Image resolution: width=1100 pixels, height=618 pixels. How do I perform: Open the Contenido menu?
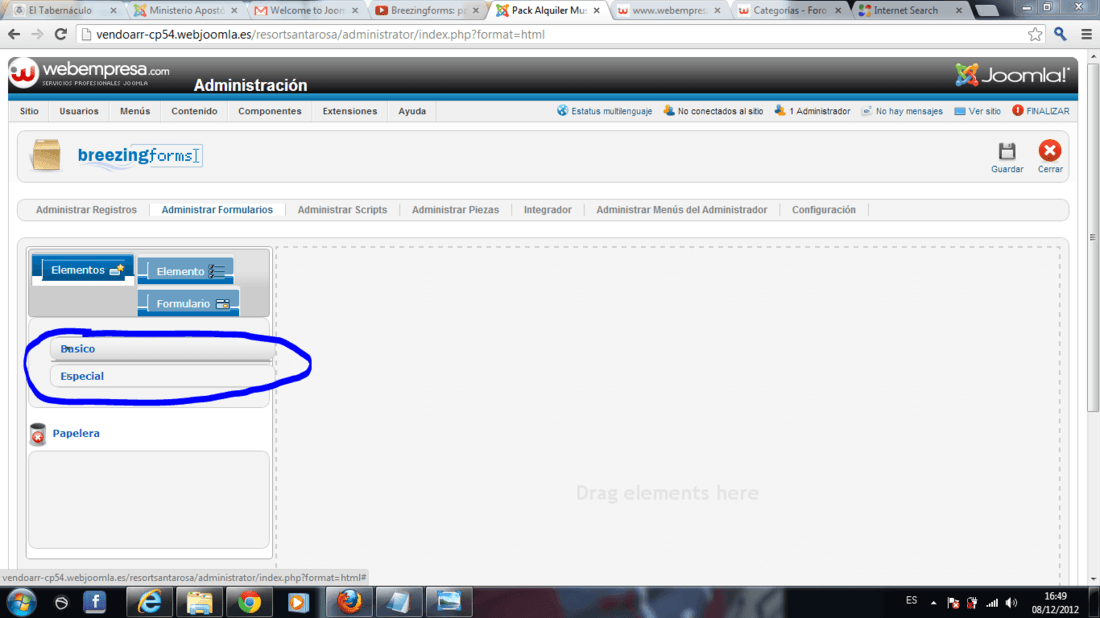194,111
